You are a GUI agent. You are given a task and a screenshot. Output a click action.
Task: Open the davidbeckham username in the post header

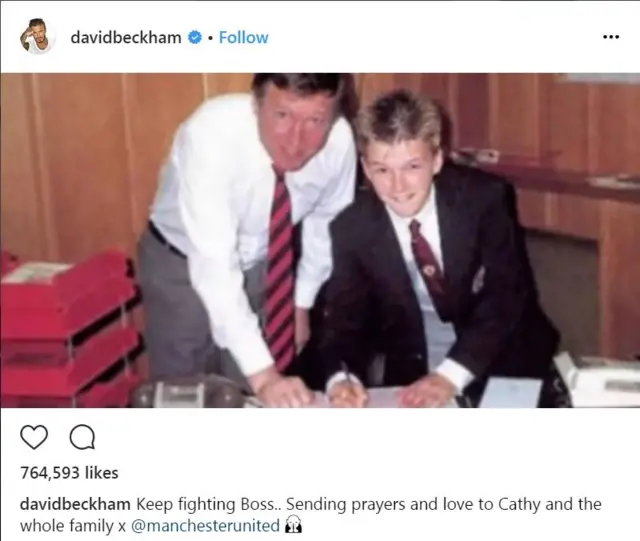[126, 38]
